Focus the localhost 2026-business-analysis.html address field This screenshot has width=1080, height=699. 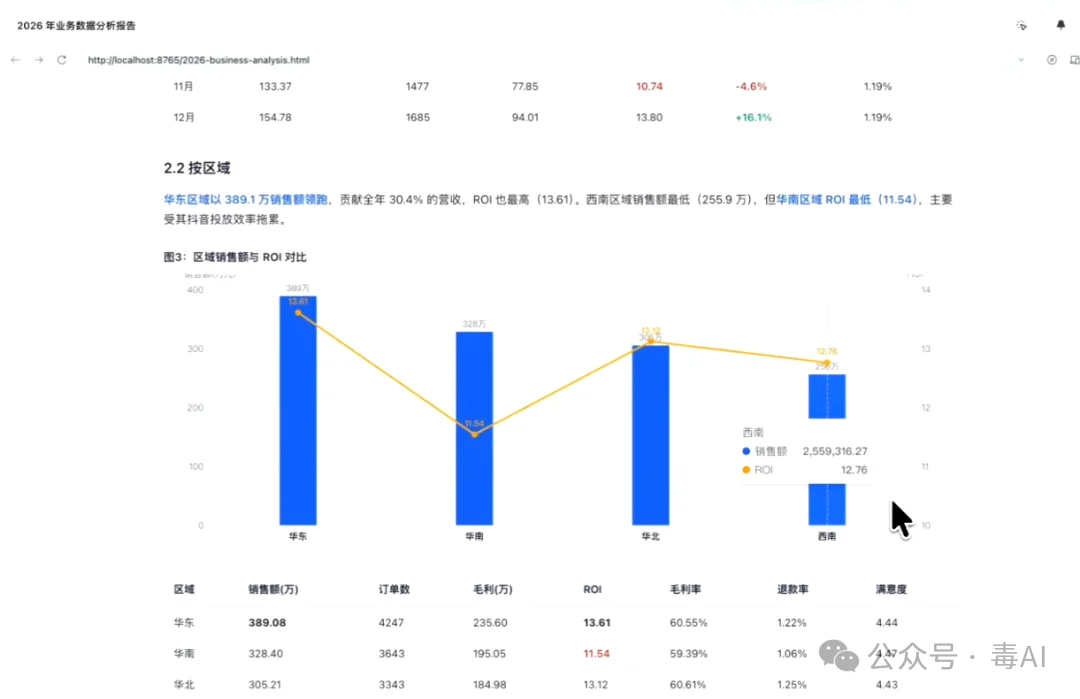pos(198,60)
